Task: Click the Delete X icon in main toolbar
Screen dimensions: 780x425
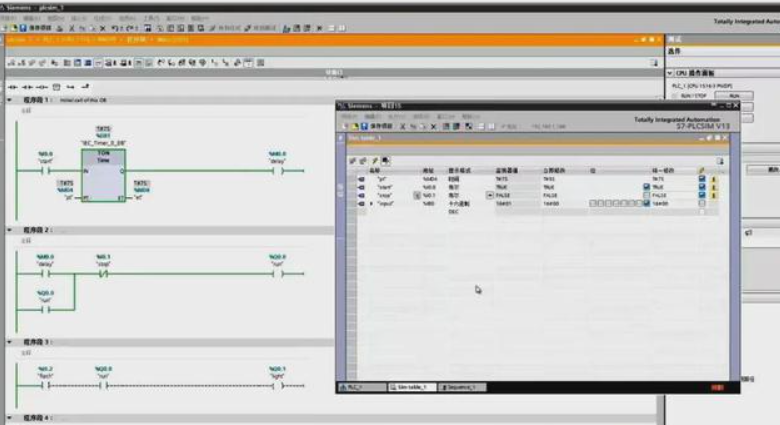Action: pyautogui.click(x=103, y=28)
